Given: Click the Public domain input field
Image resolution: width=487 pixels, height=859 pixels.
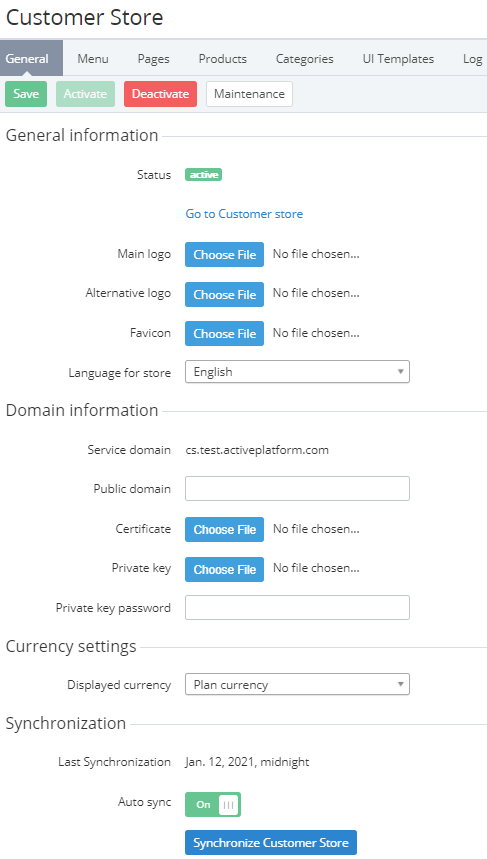Looking at the screenshot, I should 297,488.
